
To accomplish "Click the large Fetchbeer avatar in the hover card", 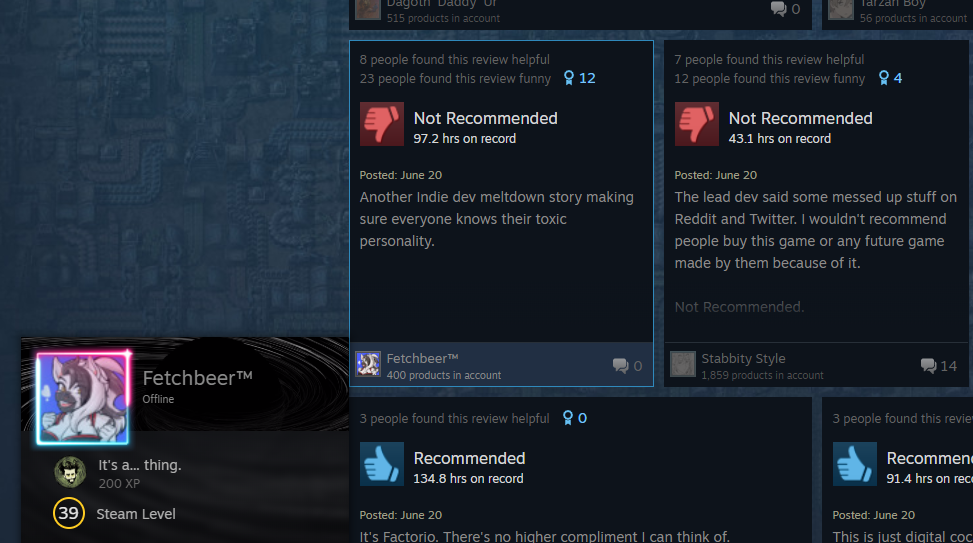I will 83,398.
